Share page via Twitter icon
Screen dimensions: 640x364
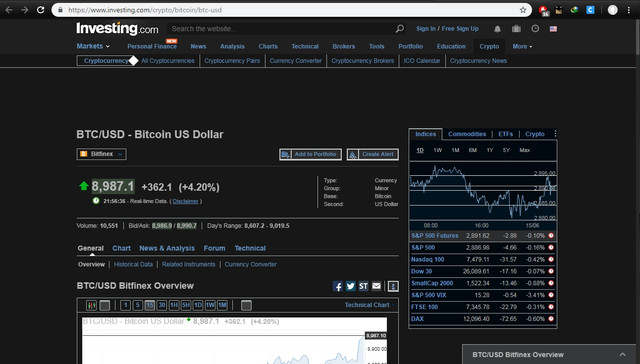(x=351, y=286)
